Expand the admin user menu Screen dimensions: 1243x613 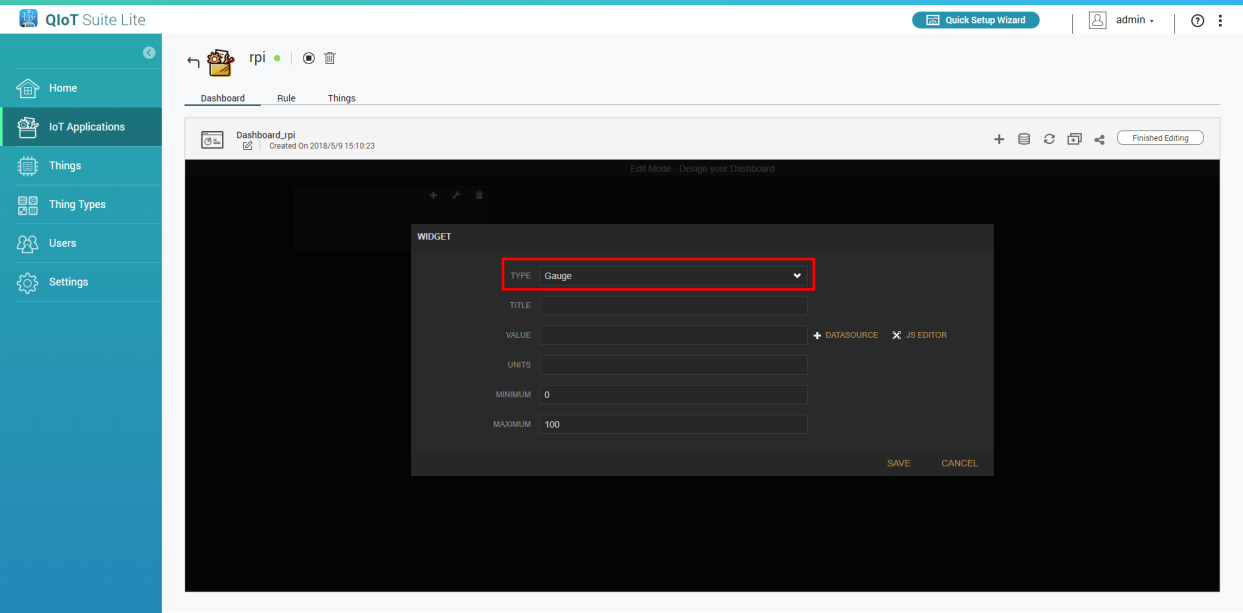point(1123,20)
